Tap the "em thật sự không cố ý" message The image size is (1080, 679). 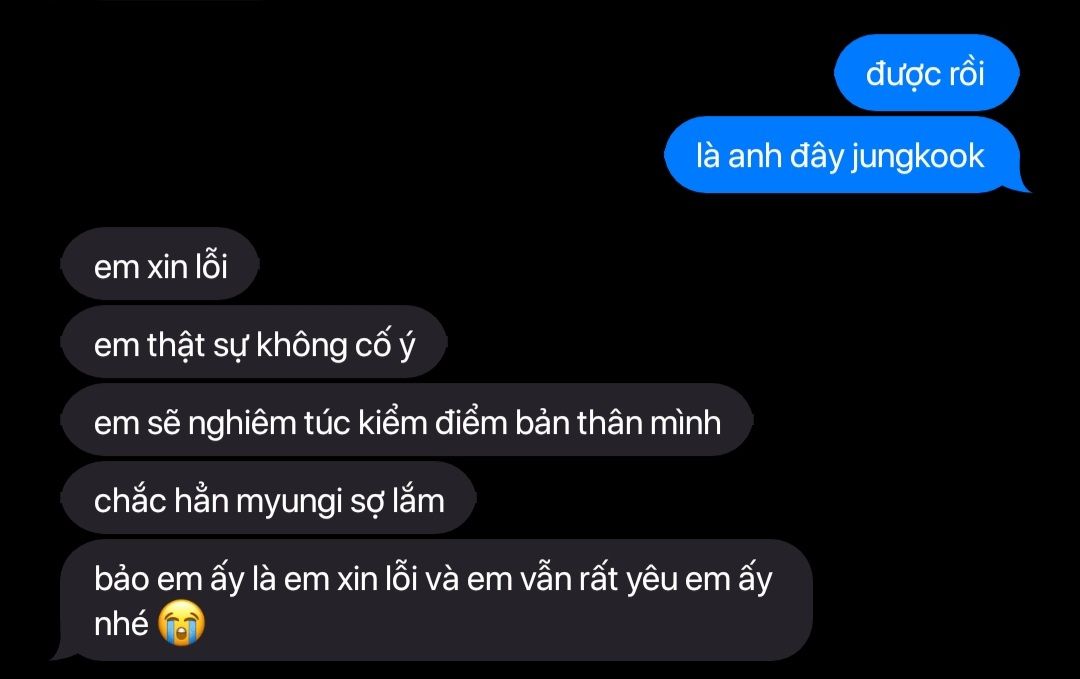254,342
